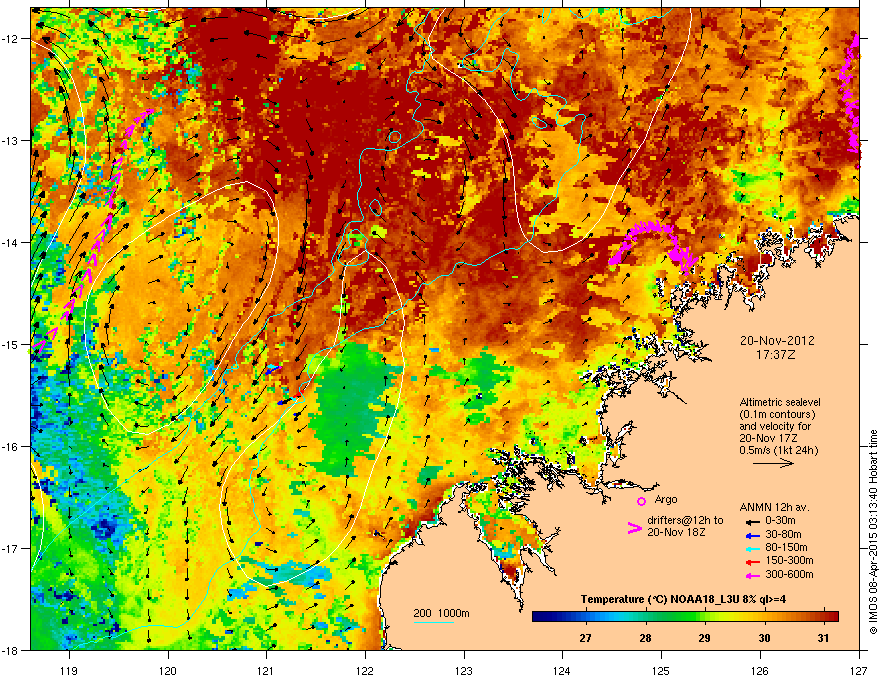Click the yellow colorbar section above 29
This screenshot has width=880, height=680.
(x=705, y=617)
